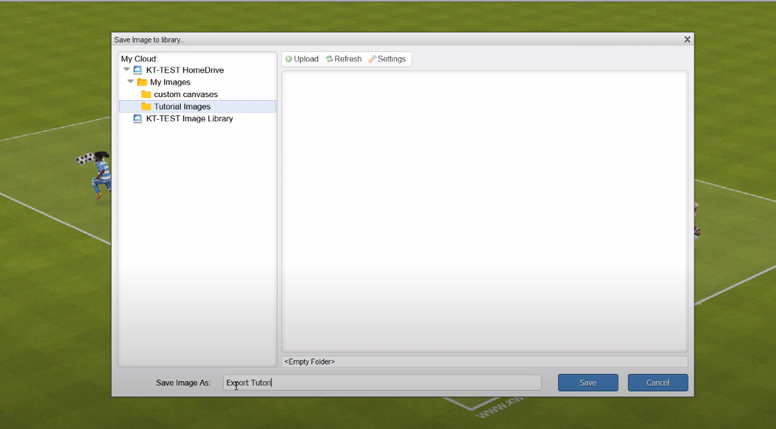Close the Save Image to library dialog
Image resolution: width=776 pixels, height=429 pixels.
pyautogui.click(x=687, y=40)
